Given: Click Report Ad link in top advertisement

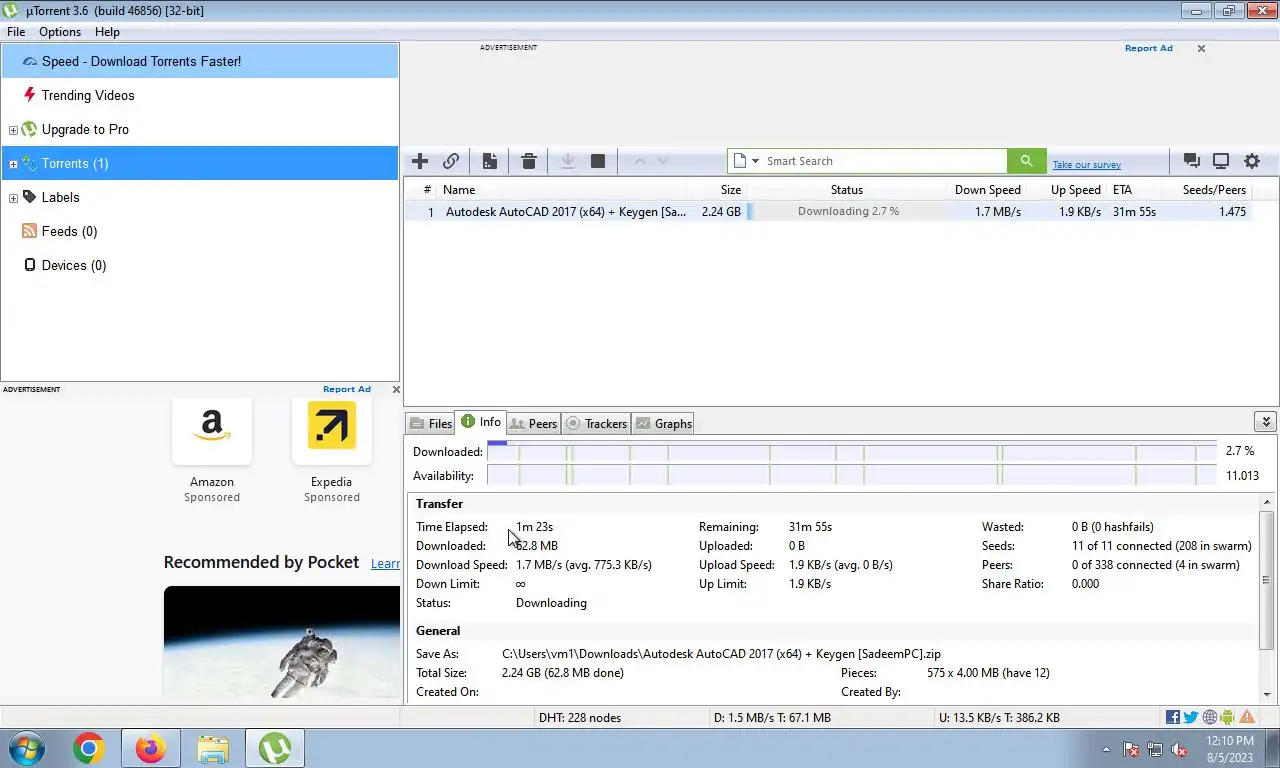Looking at the screenshot, I should tap(1148, 48).
